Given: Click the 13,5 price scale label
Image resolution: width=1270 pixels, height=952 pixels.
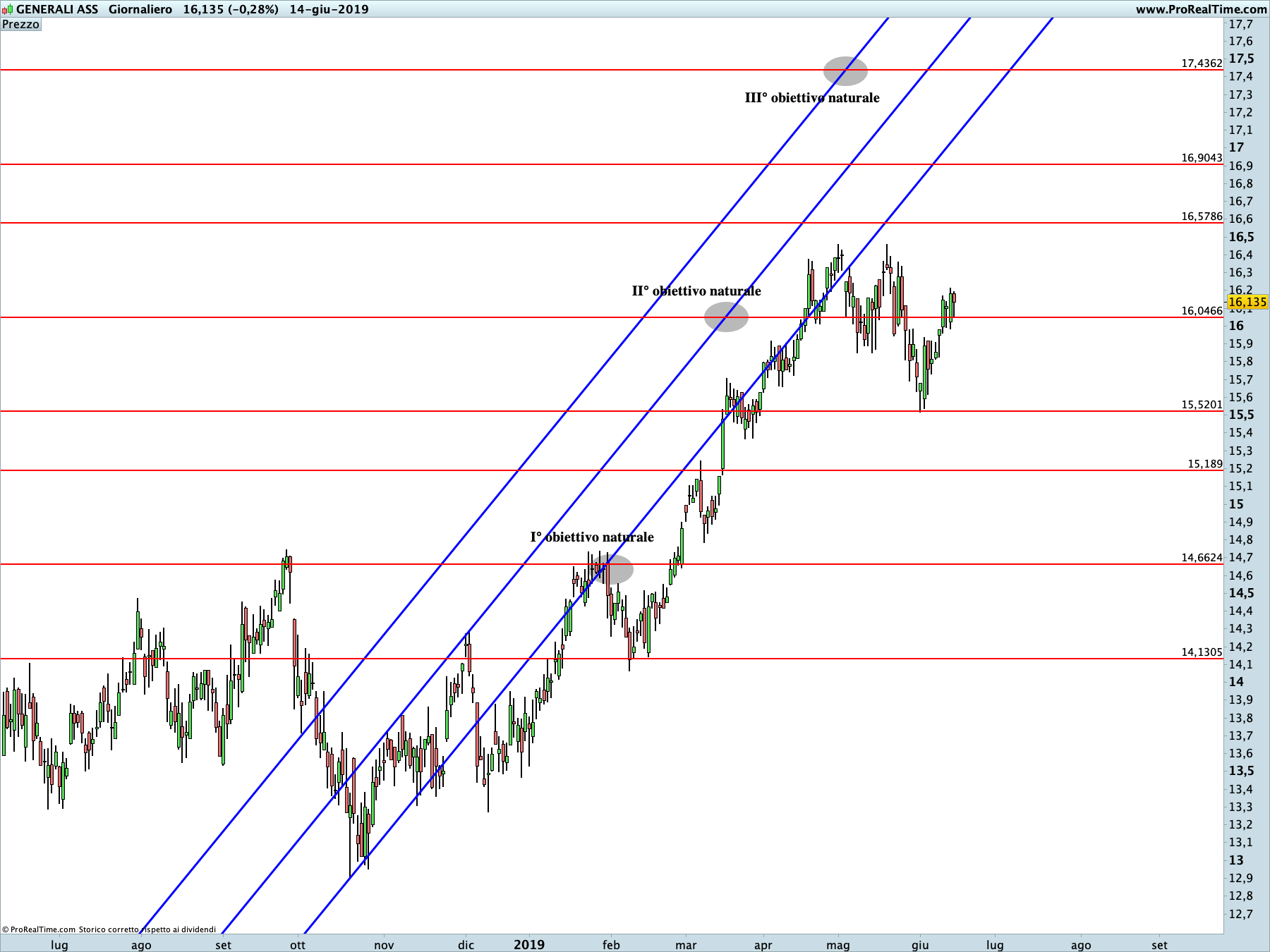Looking at the screenshot, I should tap(1242, 771).
